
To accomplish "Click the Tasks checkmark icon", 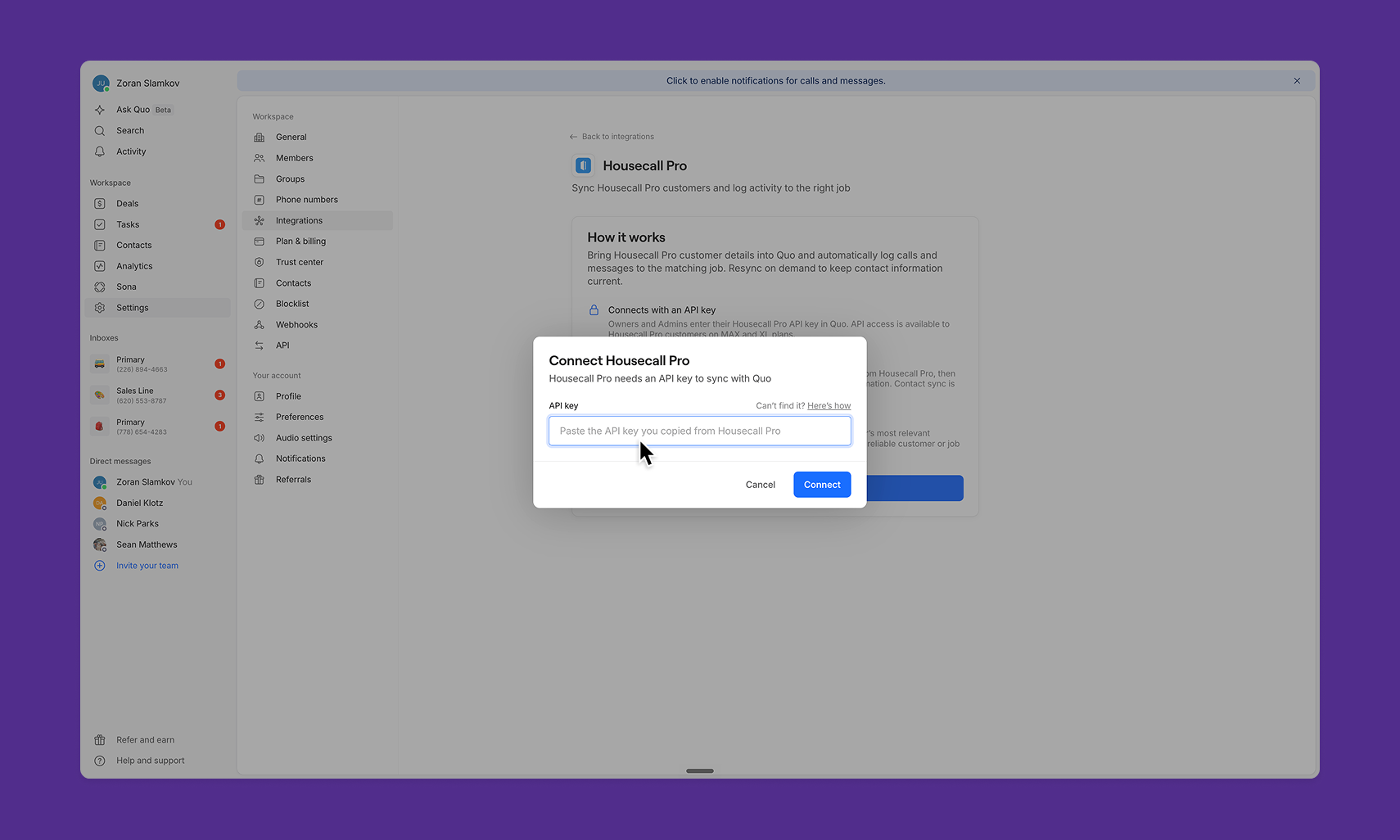I will pos(100,224).
